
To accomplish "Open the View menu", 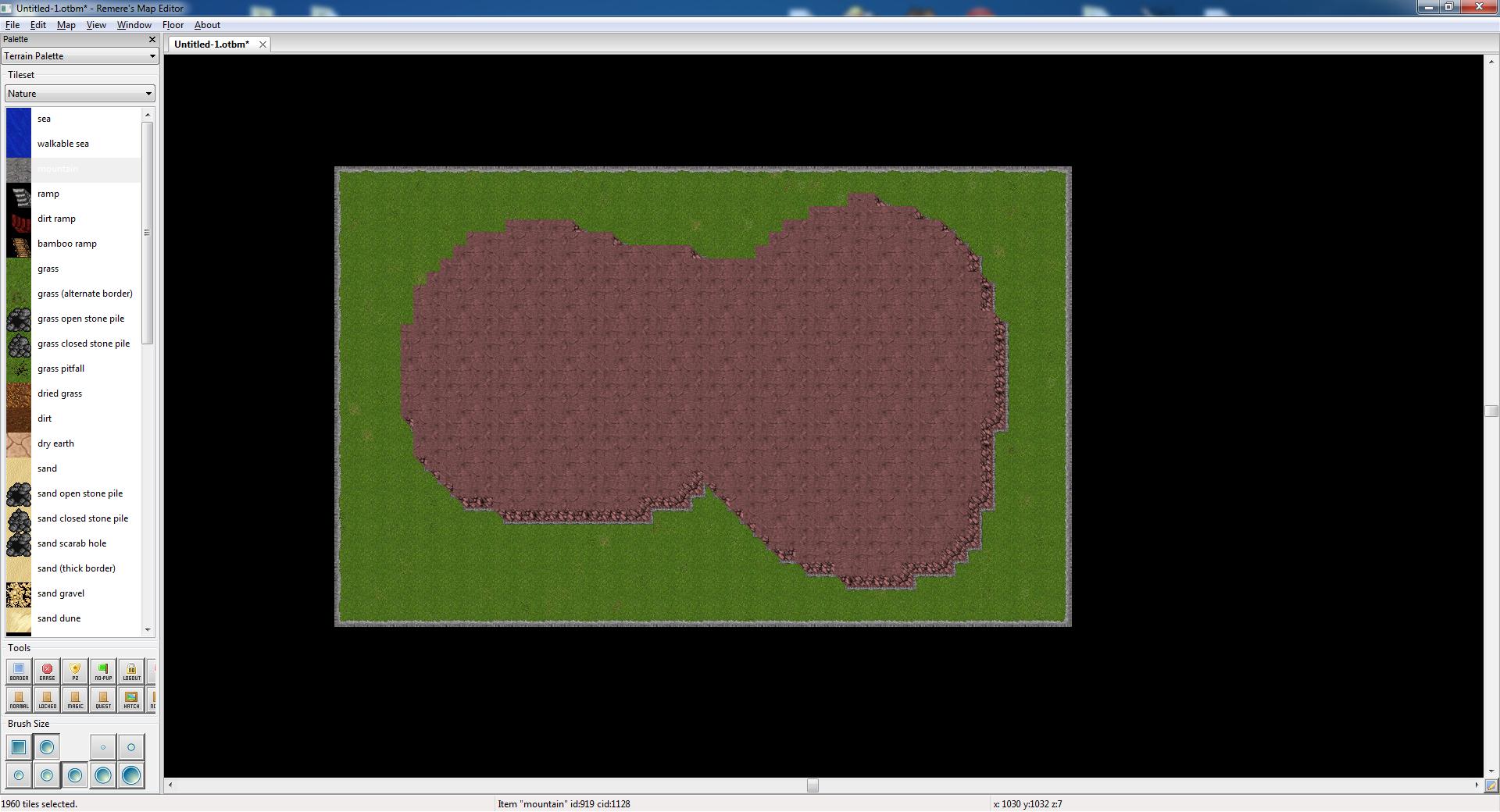I will pos(96,25).
